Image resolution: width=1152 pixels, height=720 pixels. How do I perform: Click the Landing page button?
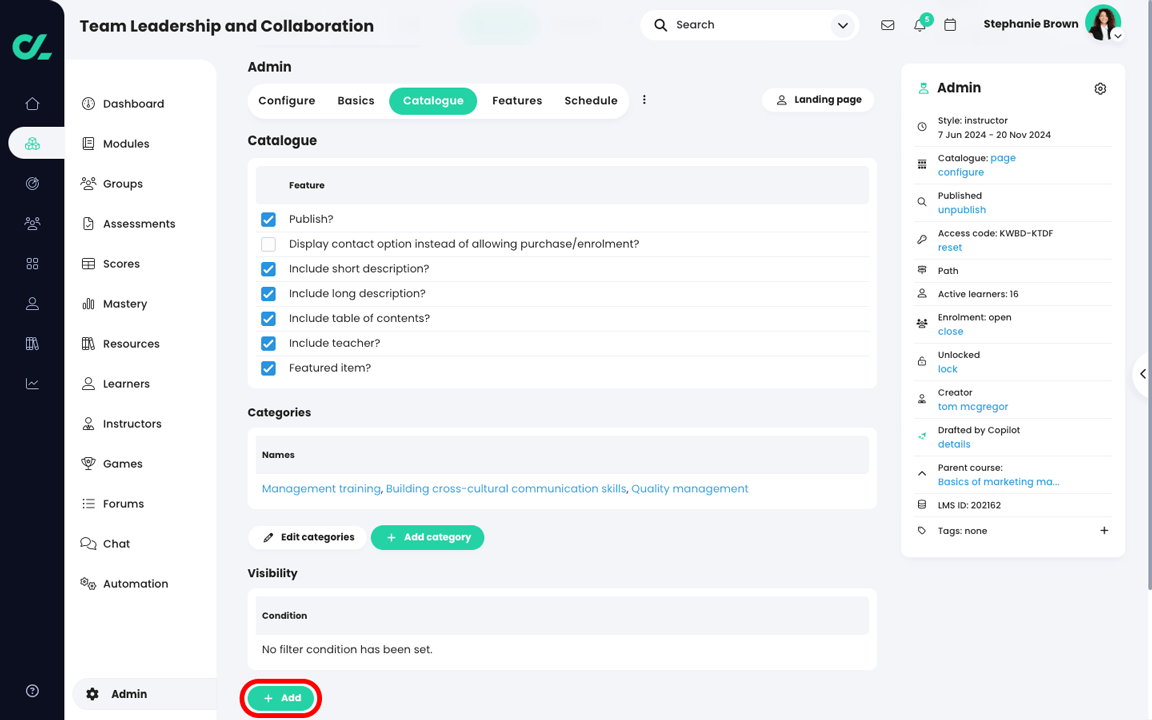(818, 100)
